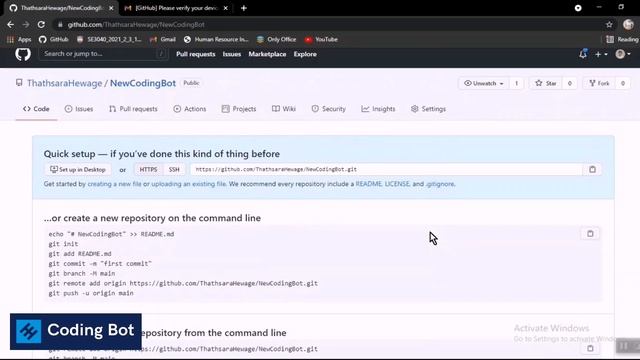This screenshot has height=360, width=640.
Task: Click the 'git push -u origin main' line
Action: pyautogui.click(x=91, y=293)
